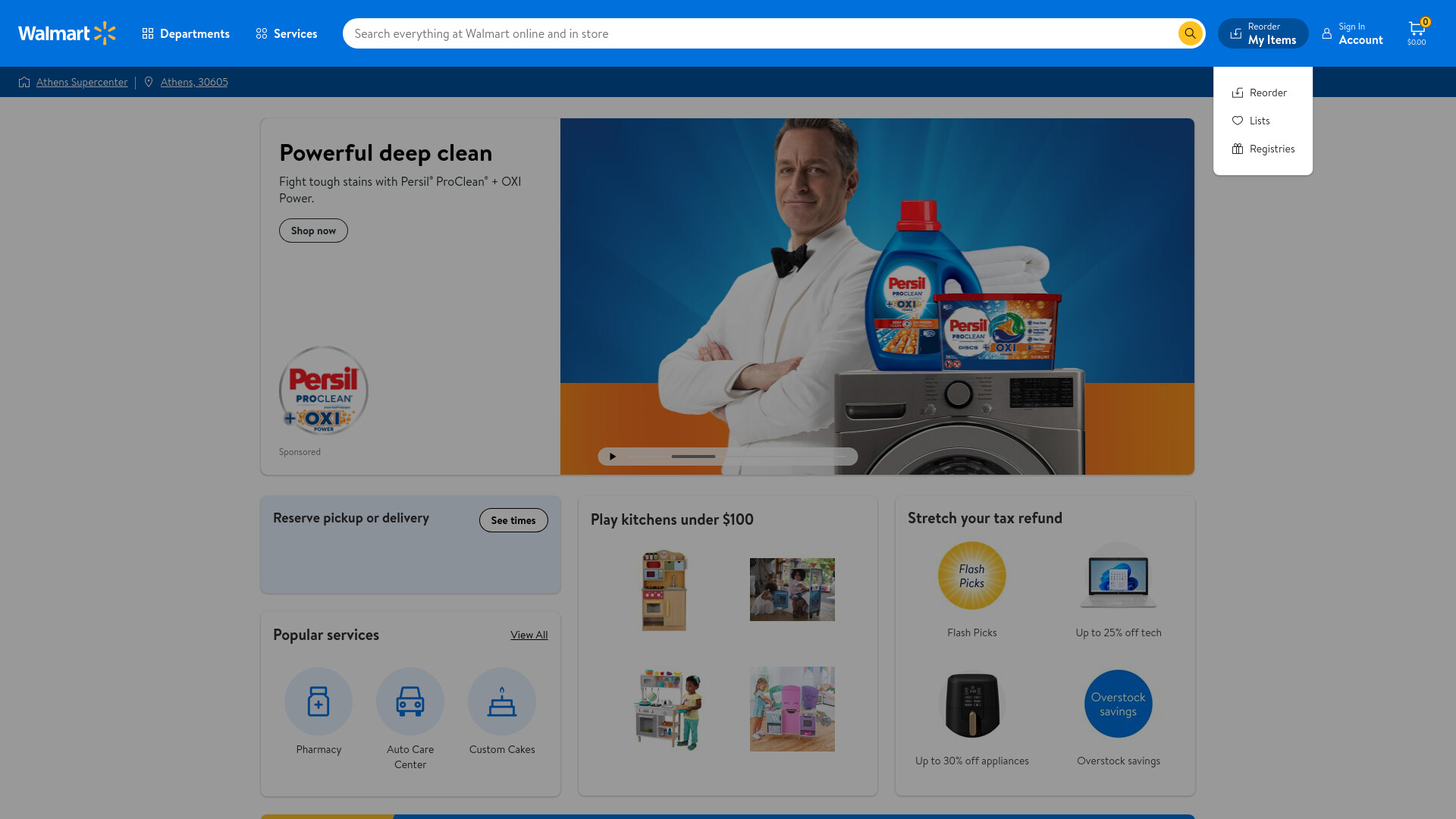Open the gray play kitchen with girl

click(669, 709)
